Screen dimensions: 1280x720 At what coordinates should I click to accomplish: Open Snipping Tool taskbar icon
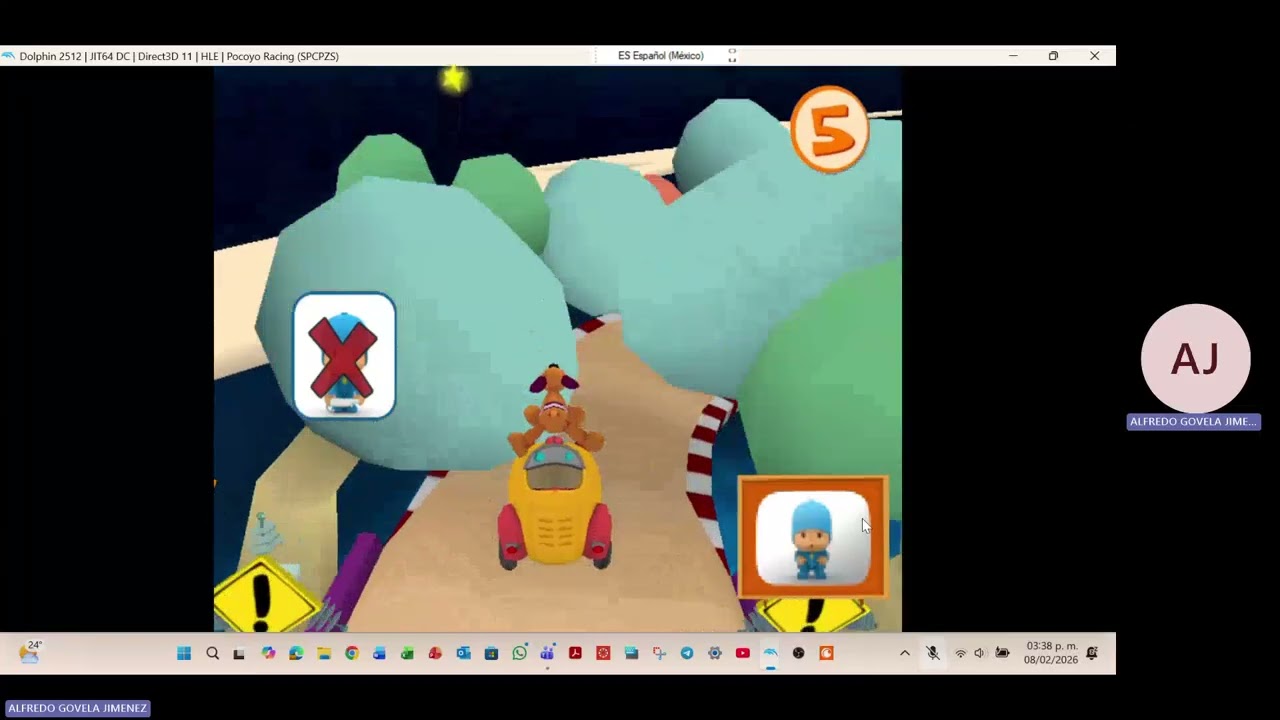click(659, 653)
